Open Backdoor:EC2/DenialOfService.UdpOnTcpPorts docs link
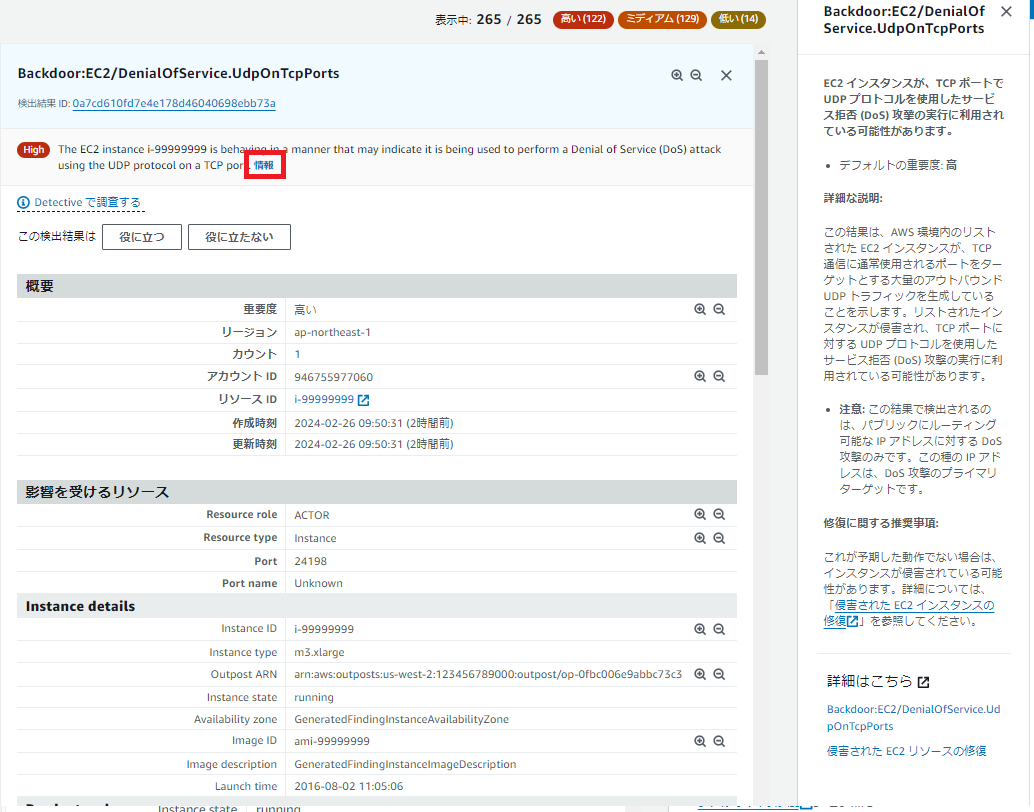Screen dimensions: 1034x812 pyautogui.click(x=913, y=718)
